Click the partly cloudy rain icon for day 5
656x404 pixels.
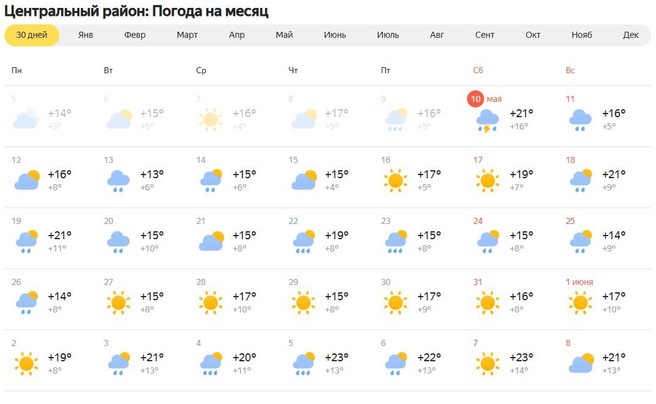(303, 362)
